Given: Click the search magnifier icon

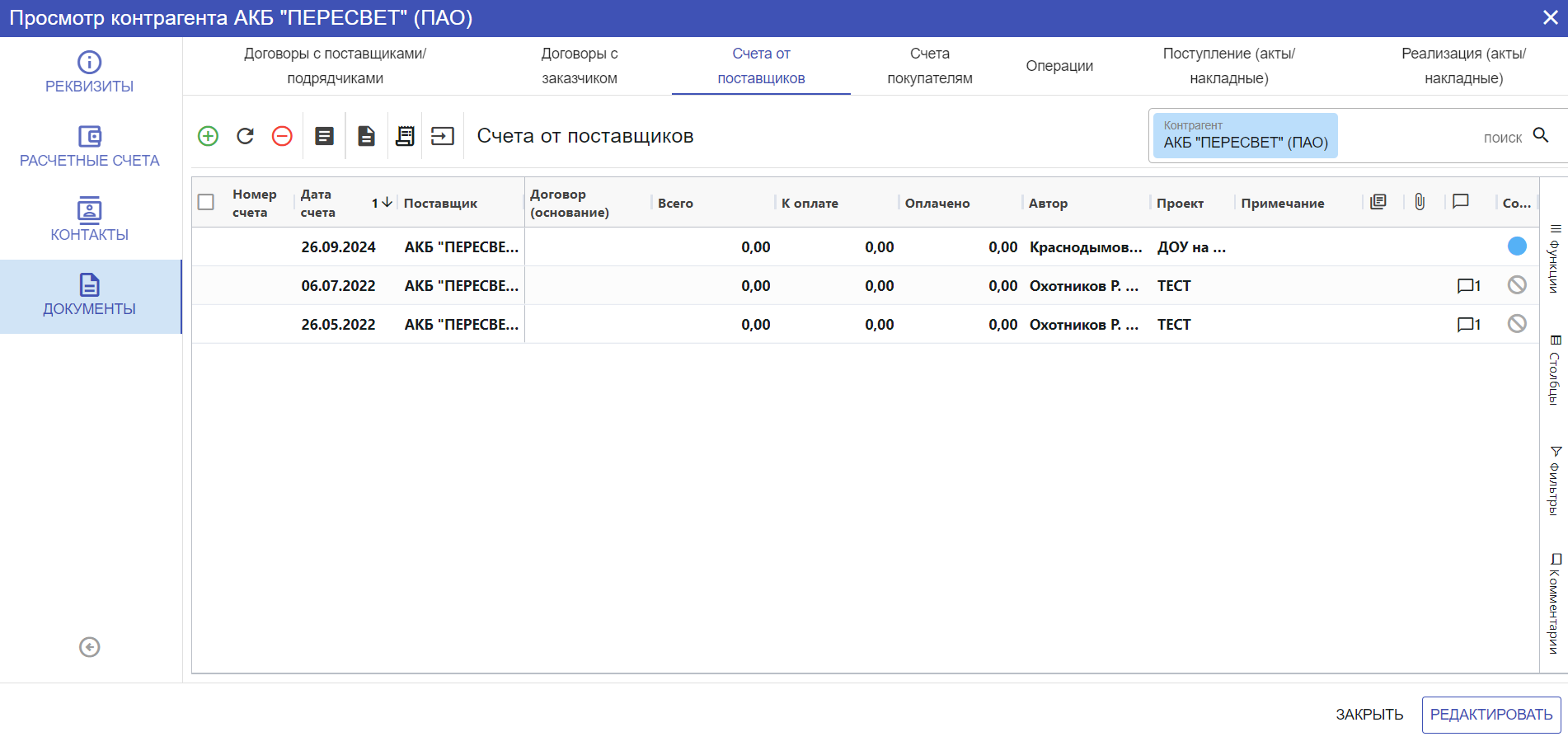Looking at the screenshot, I should pos(1541,135).
